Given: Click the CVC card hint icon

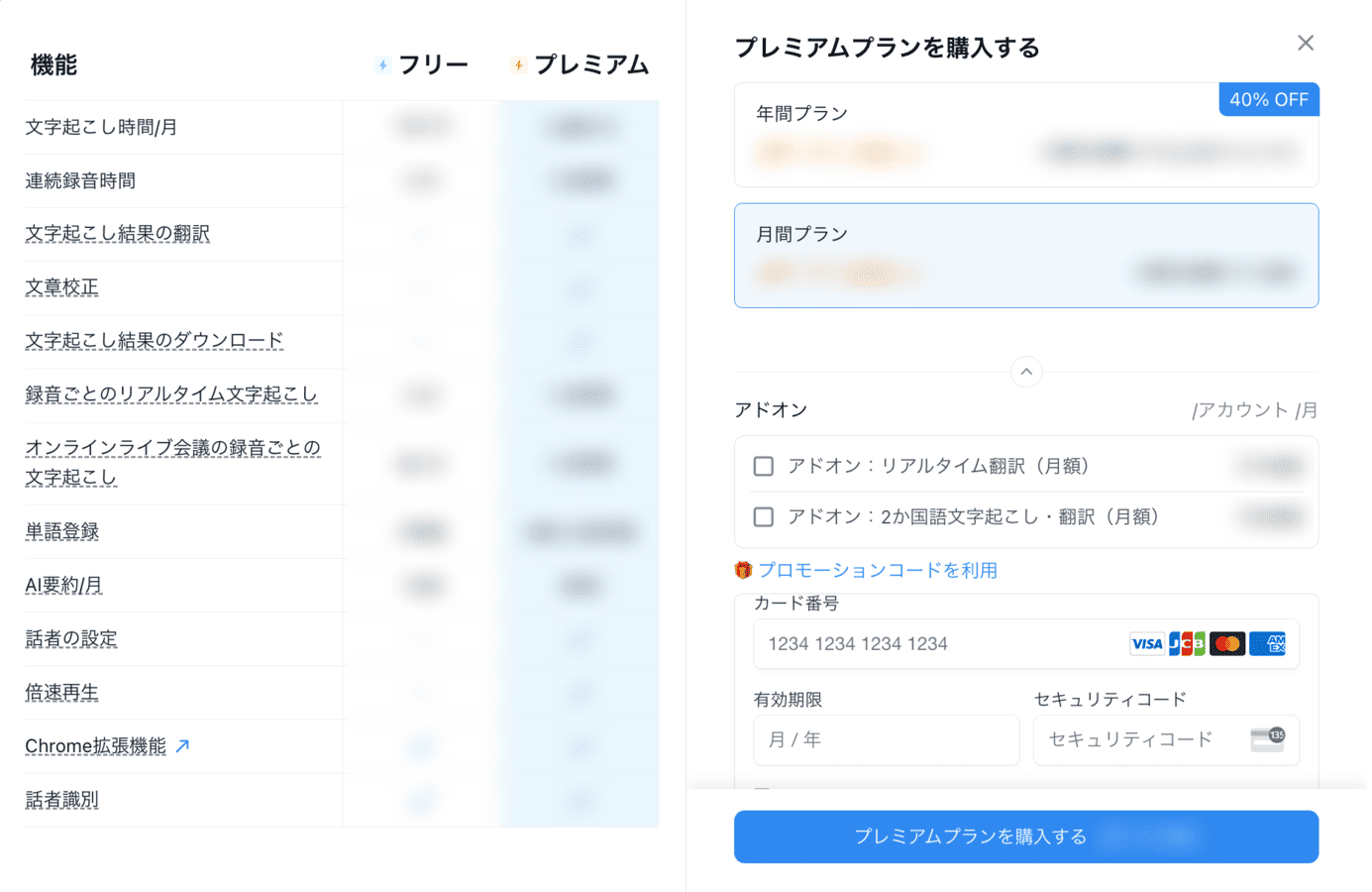Looking at the screenshot, I should pyautogui.click(x=1267, y=739).
